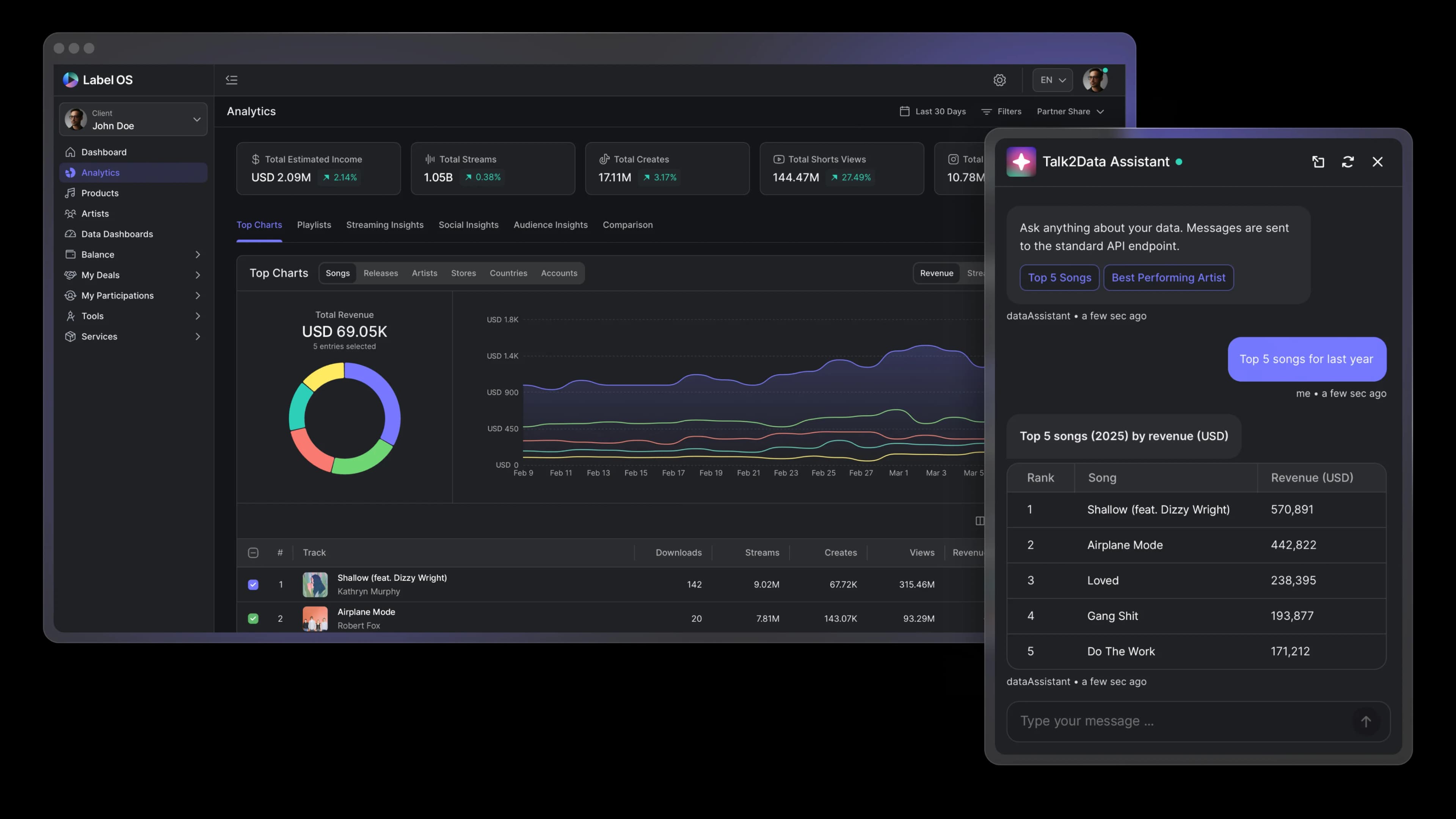Open the Analytics section in the sidebar
1456x819 pixels.
(100, 173)
